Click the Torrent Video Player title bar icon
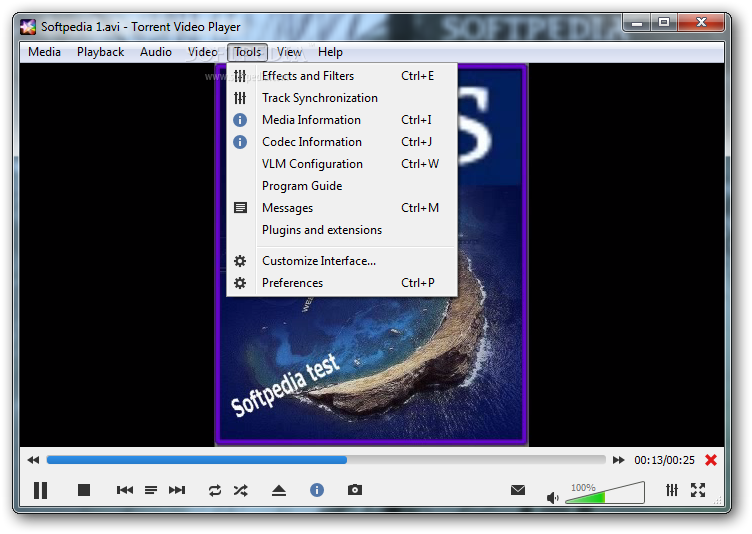This screenshot has height=534, width=752. point(28,27)
